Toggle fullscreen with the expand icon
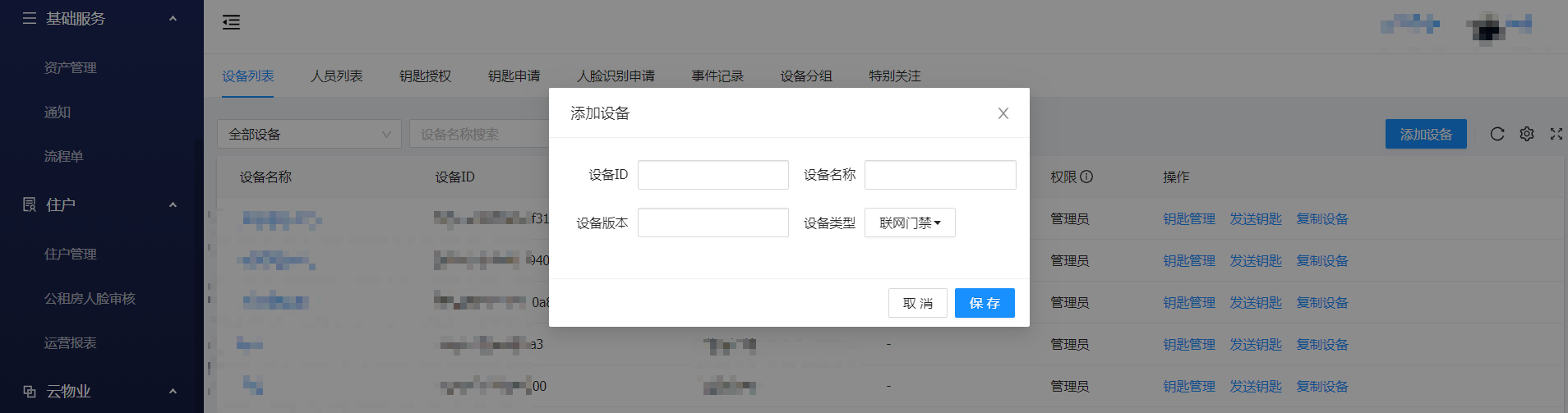The width and height of the screenshot is (1568, 413). [1556, 134]
